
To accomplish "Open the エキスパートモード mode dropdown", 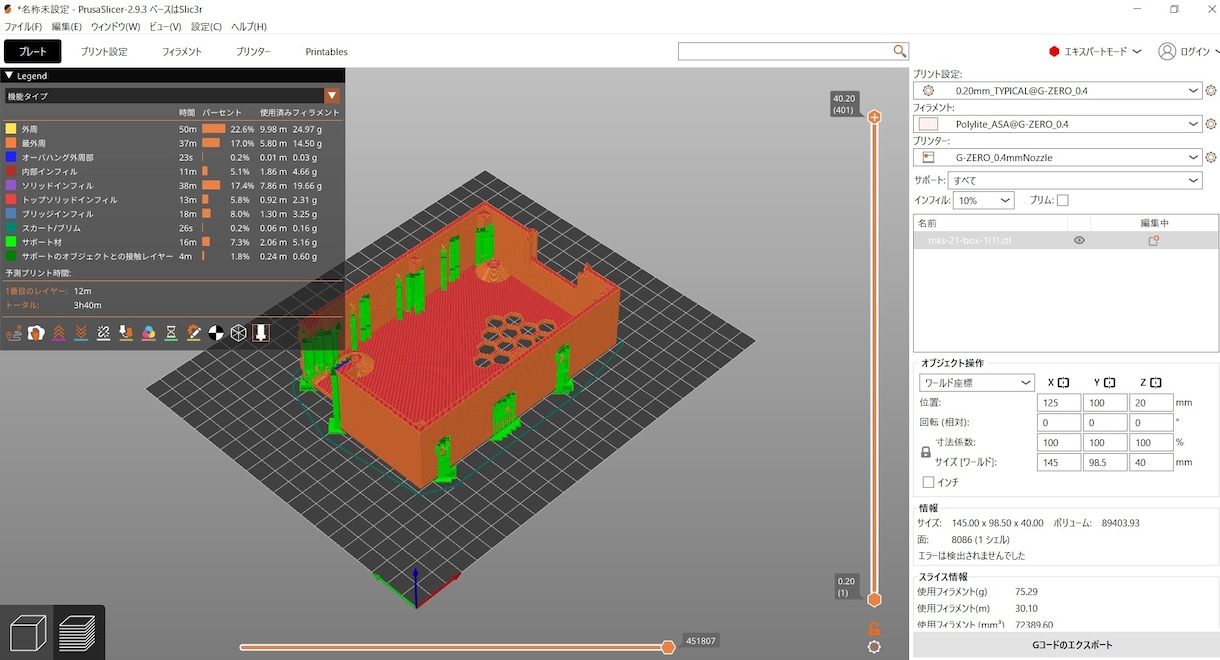I will (1095, 52).
